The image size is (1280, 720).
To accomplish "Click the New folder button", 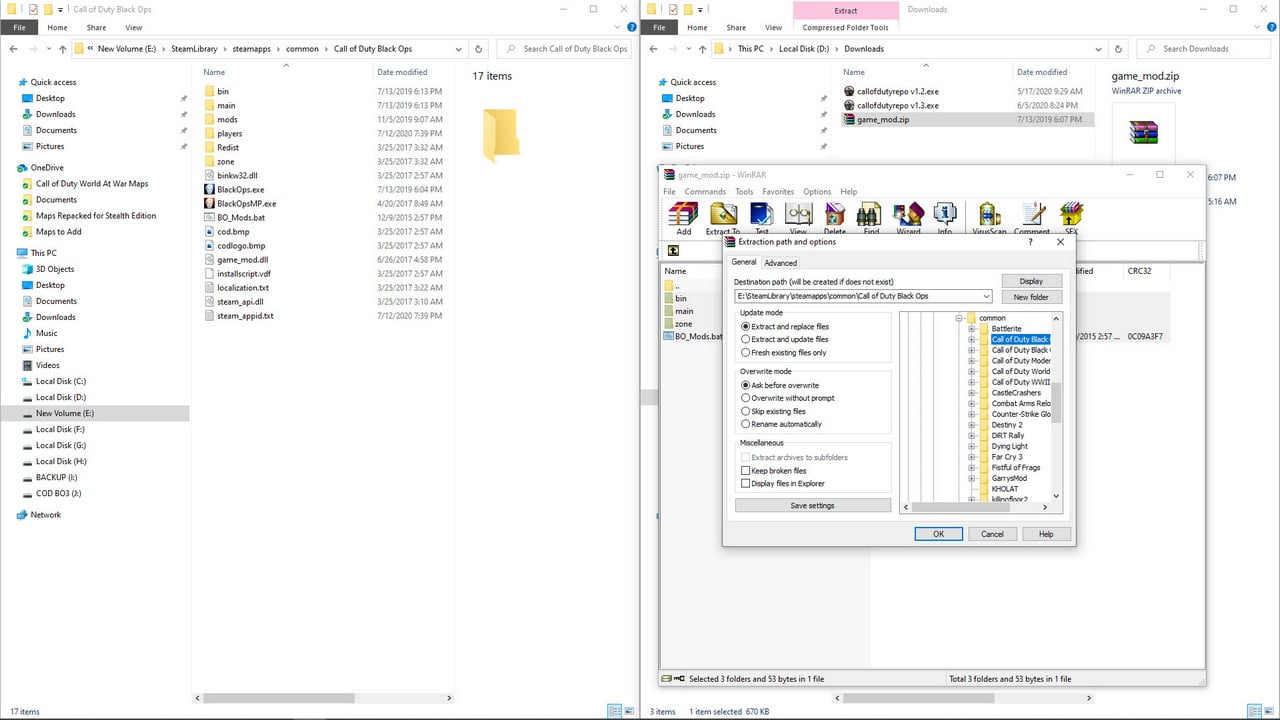I will 1031,297.
